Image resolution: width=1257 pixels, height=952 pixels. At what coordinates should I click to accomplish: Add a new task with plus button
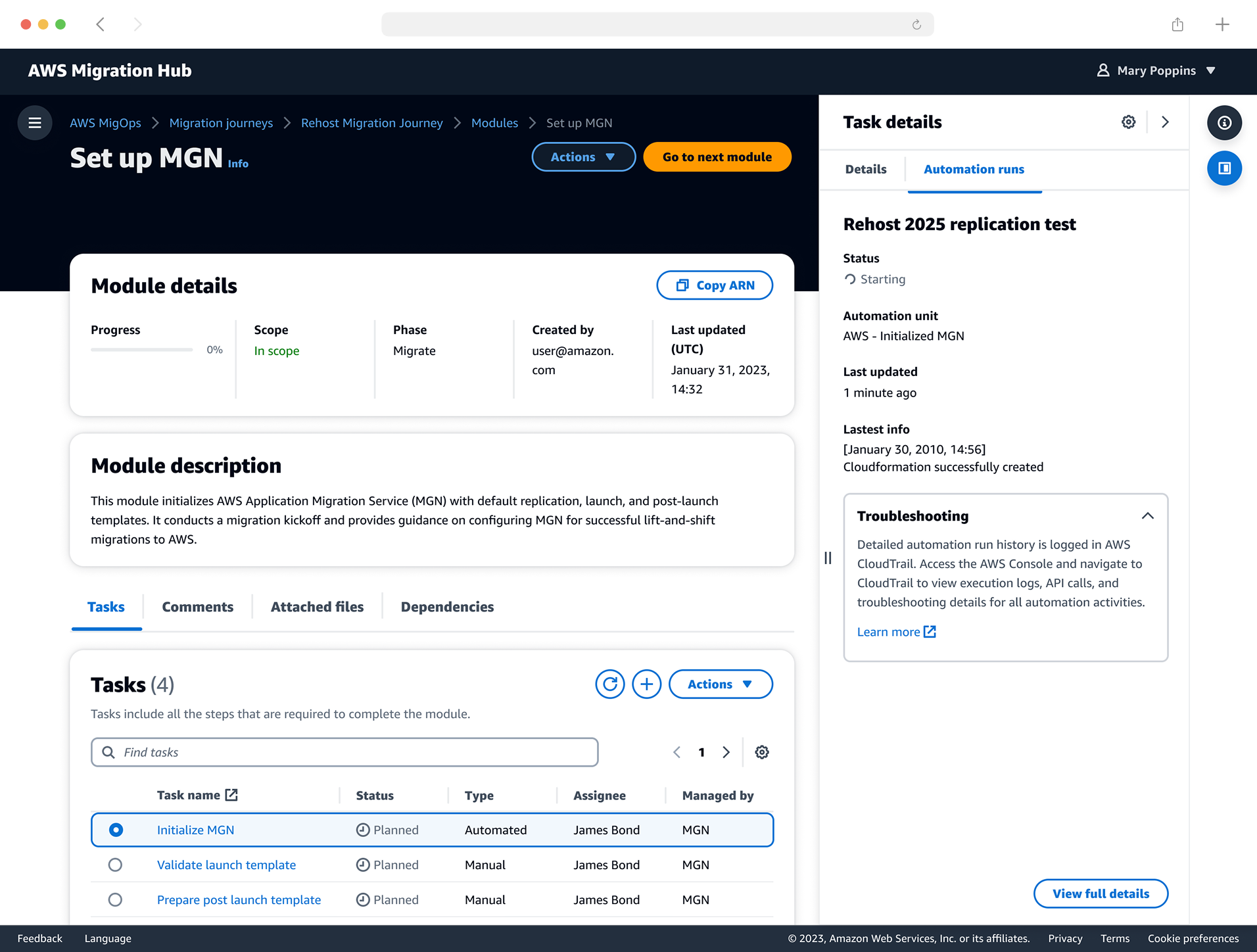point(647,684)
